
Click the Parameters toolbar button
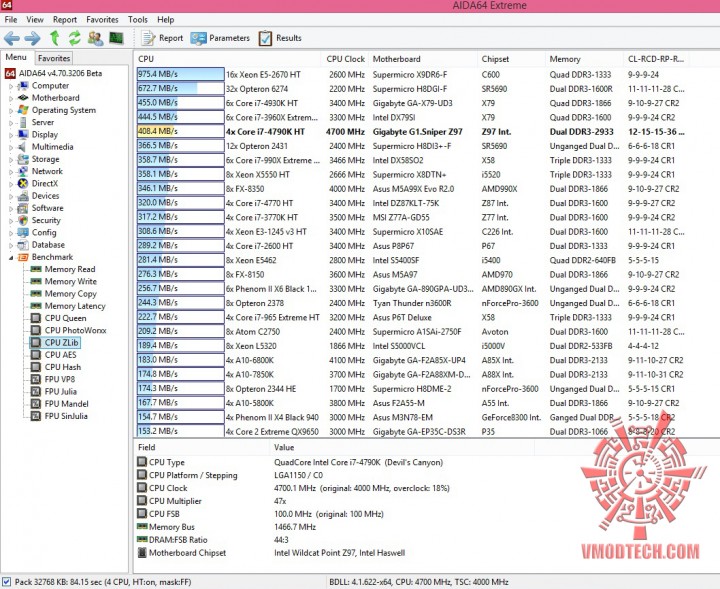pyautogui.click(x=220, y=38)
